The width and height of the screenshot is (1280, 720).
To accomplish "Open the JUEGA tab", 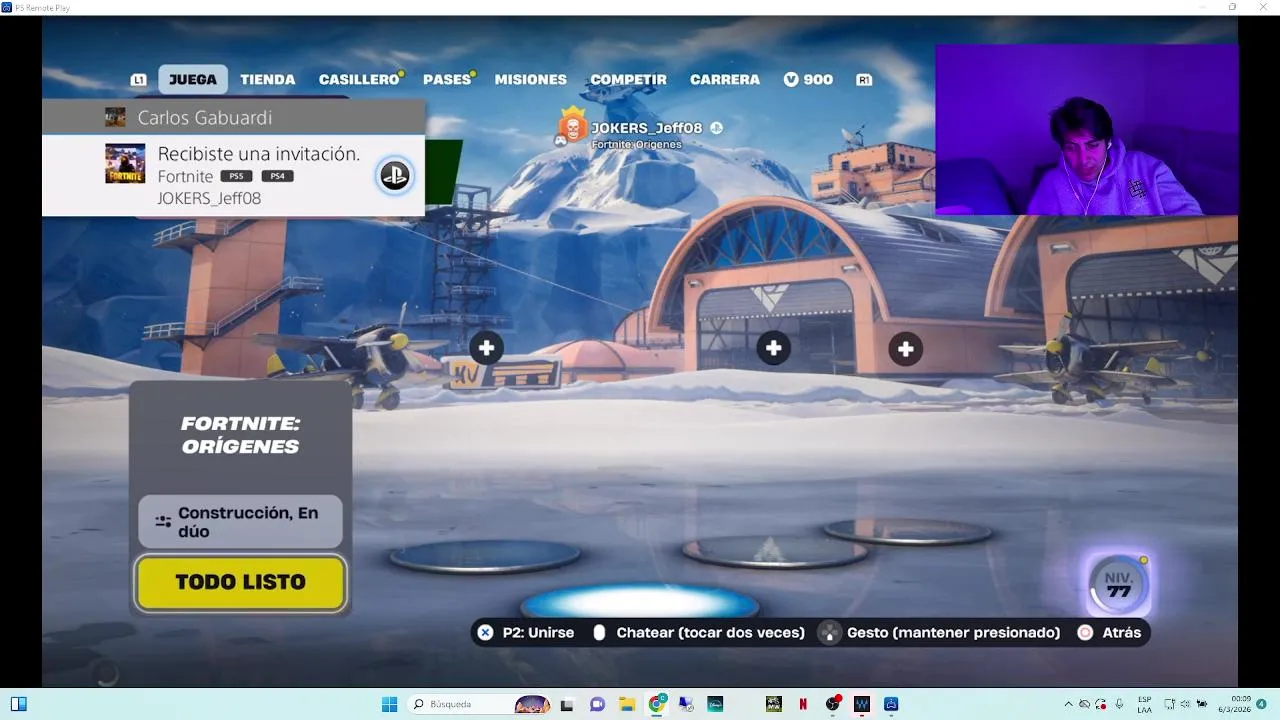I will click(193, 79).
